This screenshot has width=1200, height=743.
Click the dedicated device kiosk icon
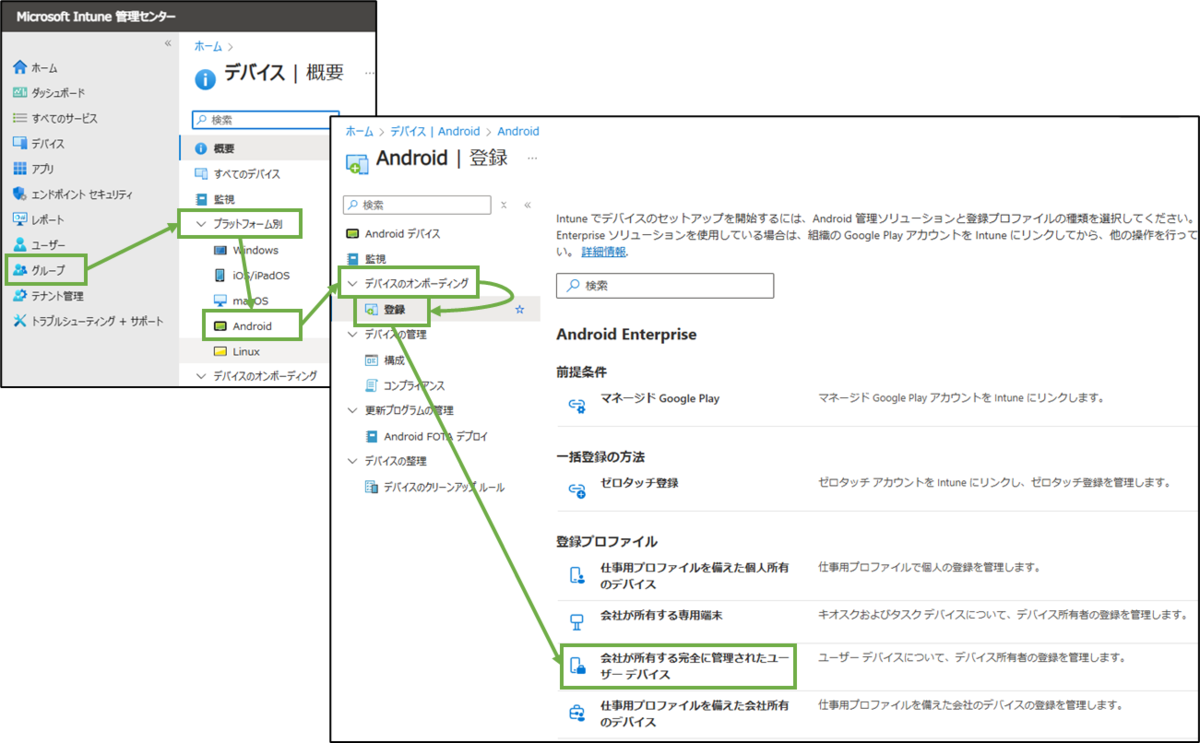[576, 621]
